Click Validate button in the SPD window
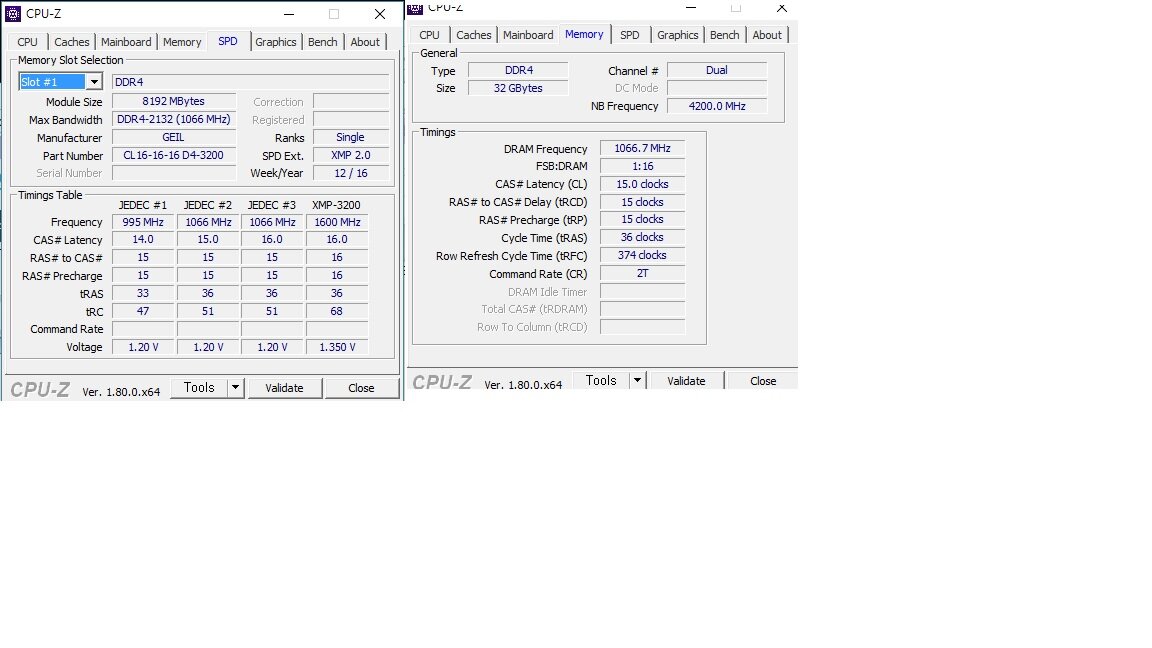This screenshot has width=1152, height=648. tap(284, 388)
